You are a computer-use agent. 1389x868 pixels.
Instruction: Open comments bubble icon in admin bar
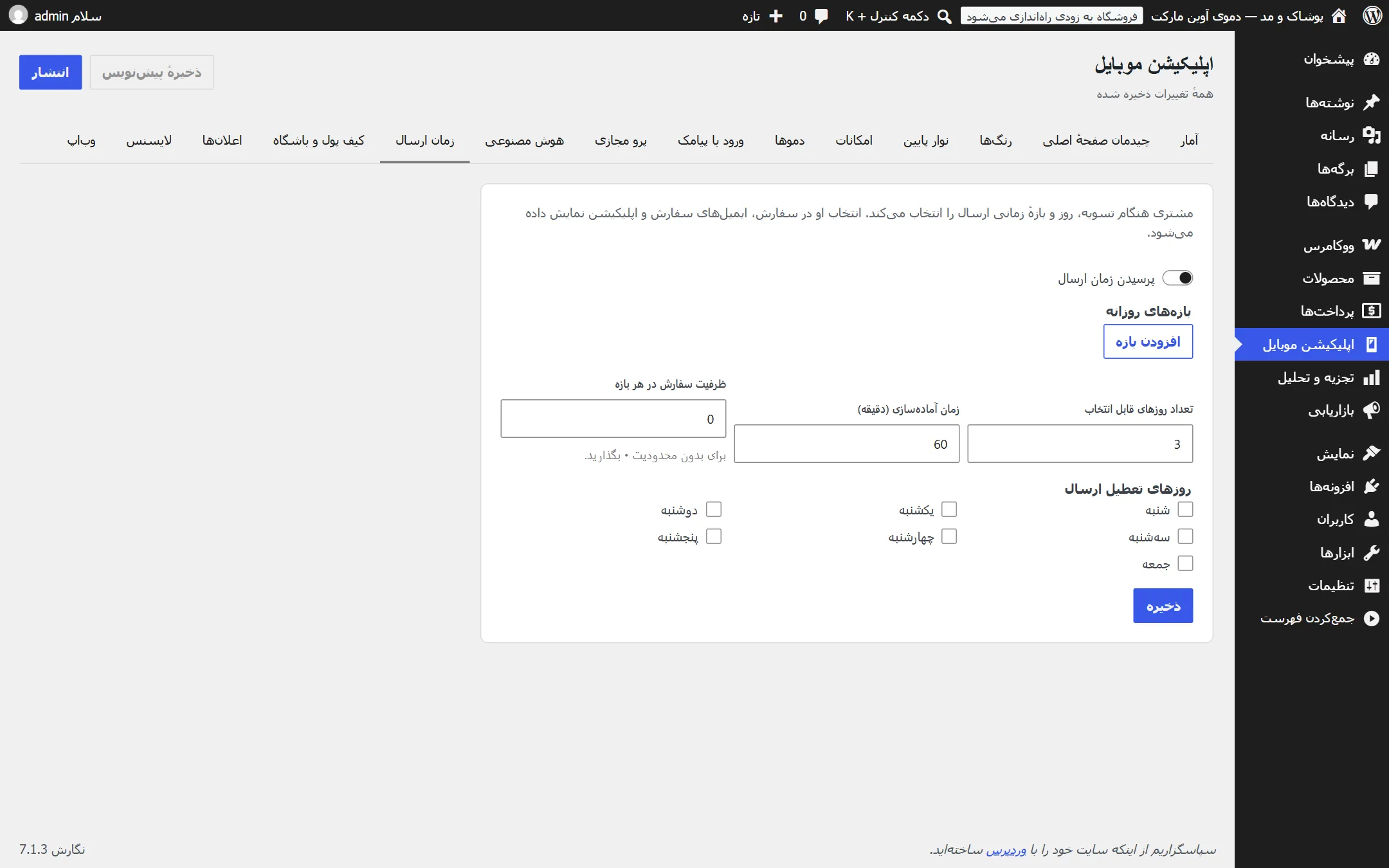821,16
